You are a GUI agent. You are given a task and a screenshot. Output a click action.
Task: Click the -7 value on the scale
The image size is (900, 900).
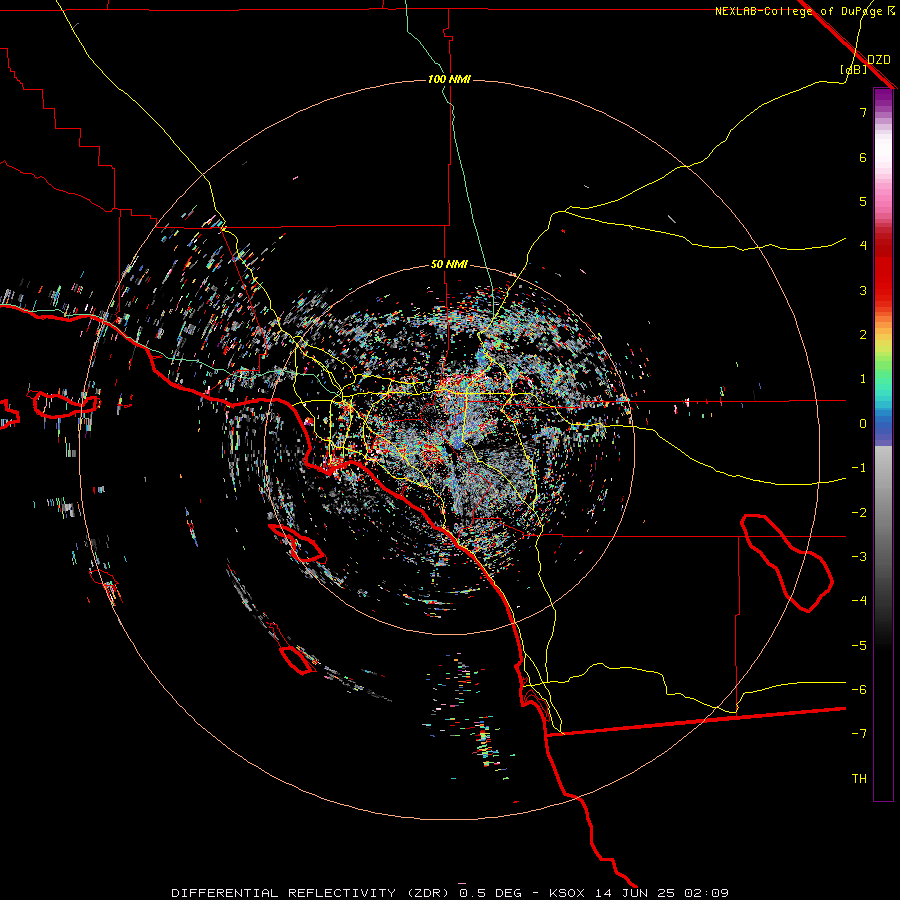[859, 734]
